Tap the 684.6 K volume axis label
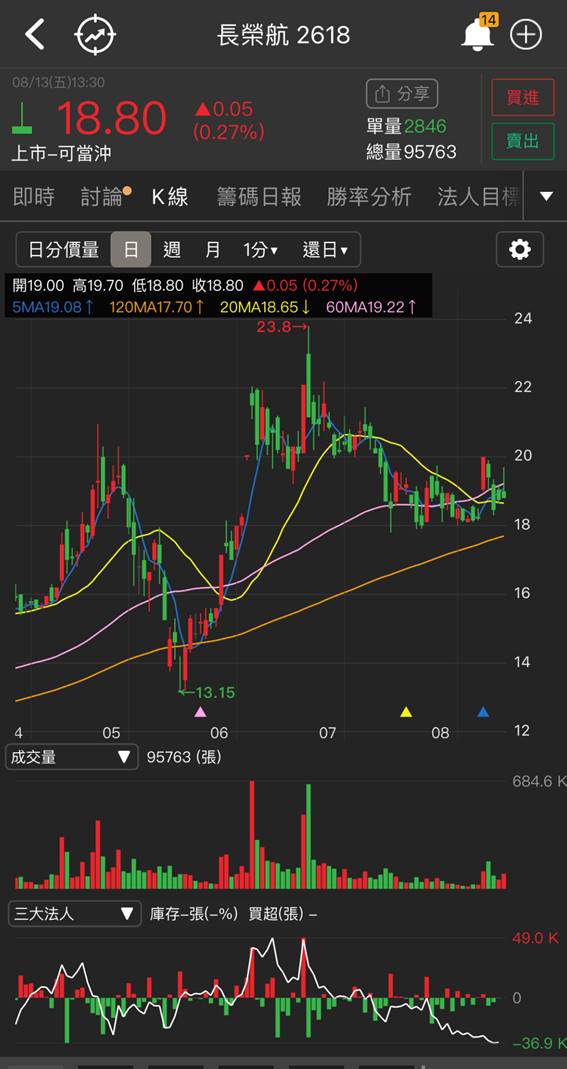This screenshot has height=1069, width=567. [x=540, y=781]
